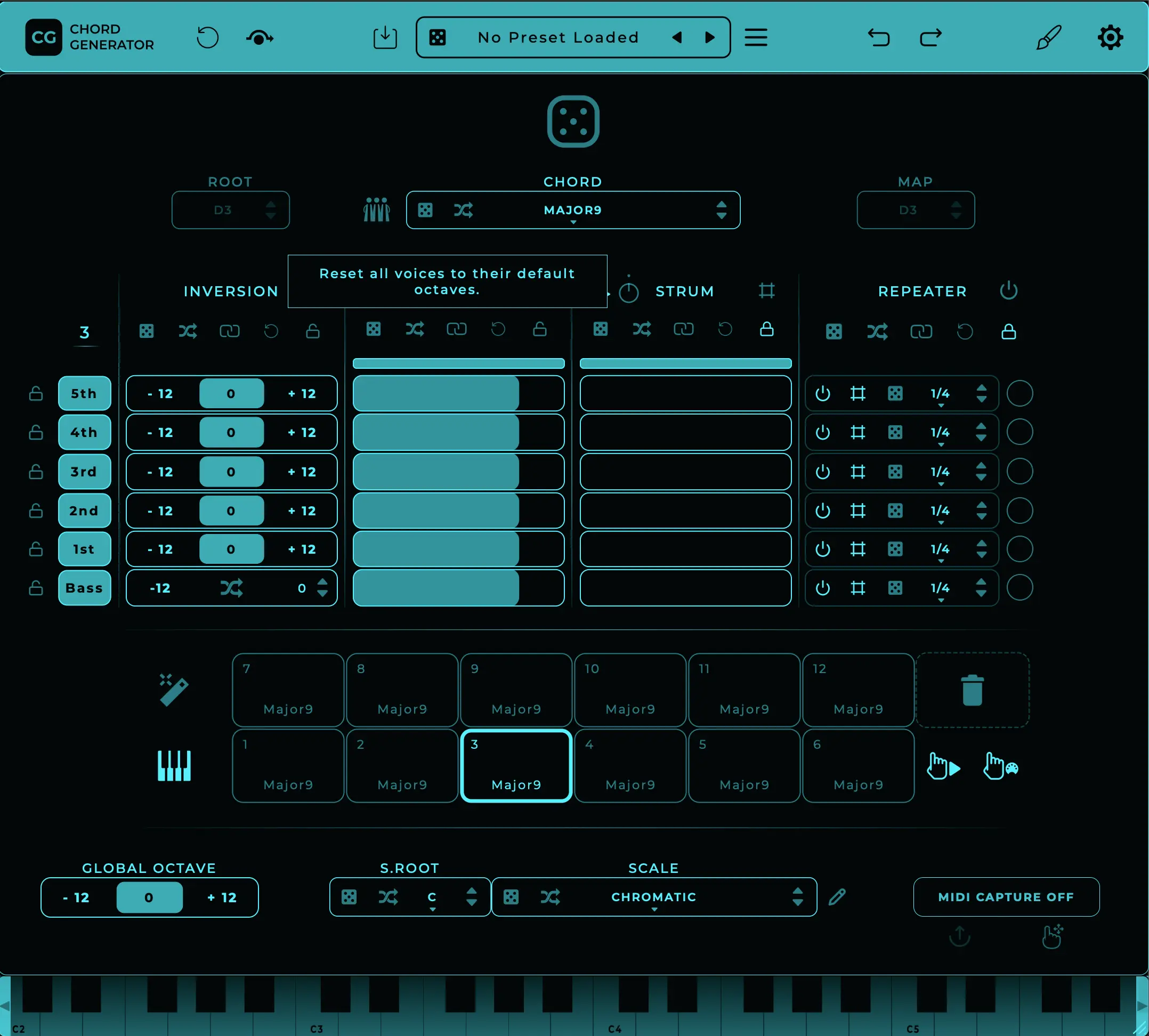Screen dimensions: 1149x1036
Task: Click the paintbrush theme icon
Action: point(1048,37)
